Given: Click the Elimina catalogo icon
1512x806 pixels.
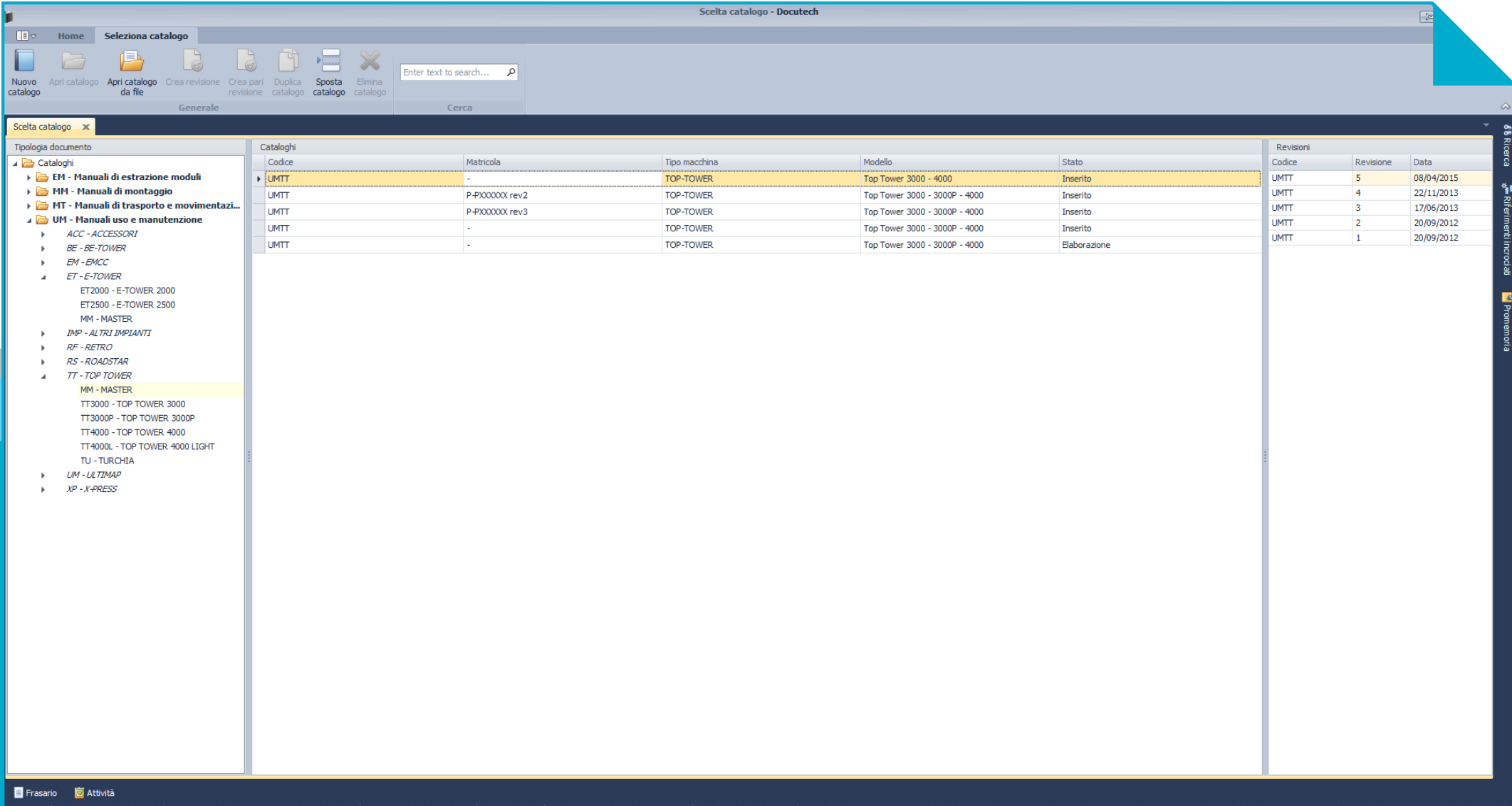Looking at the screenshot, I should click(x=370, y=62).
